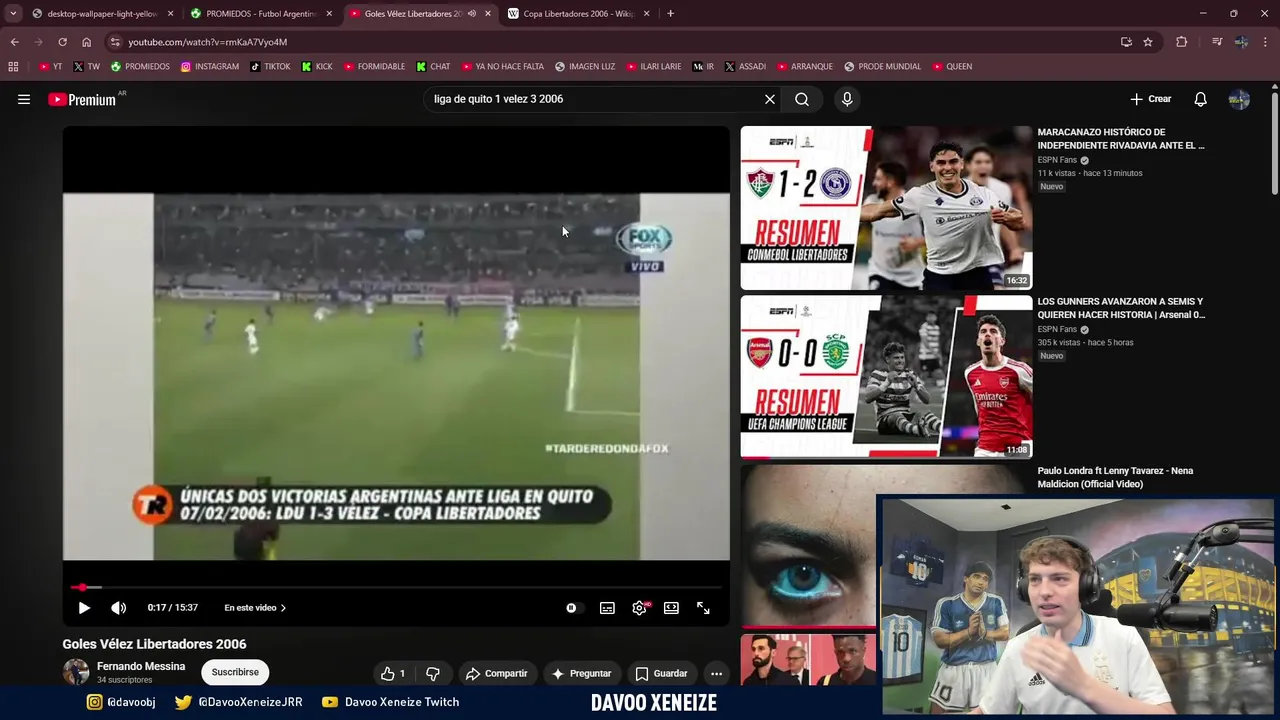Open the PRODE MUNDIAL bookmark
The width and height of the screenshot is (1280, 720).
tap(882, 67)
